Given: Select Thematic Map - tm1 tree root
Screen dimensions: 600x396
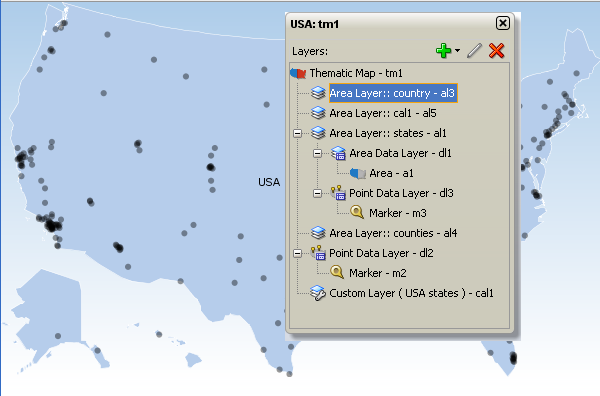Looking at the screenshot, I should 356,73.
